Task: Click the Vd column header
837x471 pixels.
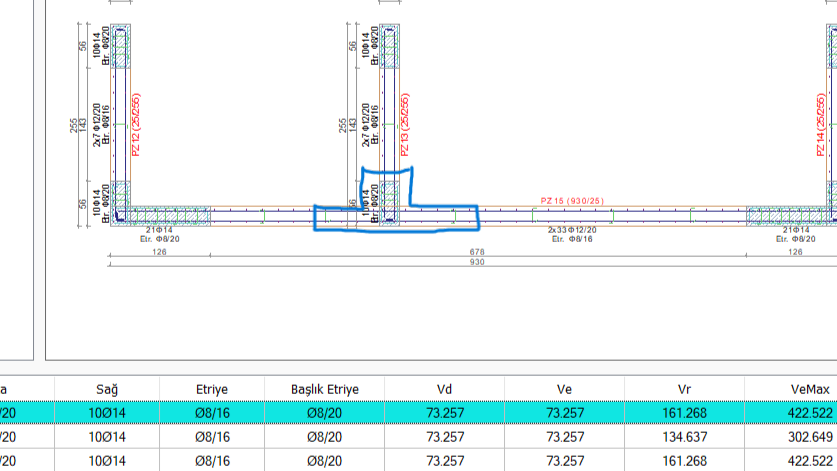Action: coord(444,389)
